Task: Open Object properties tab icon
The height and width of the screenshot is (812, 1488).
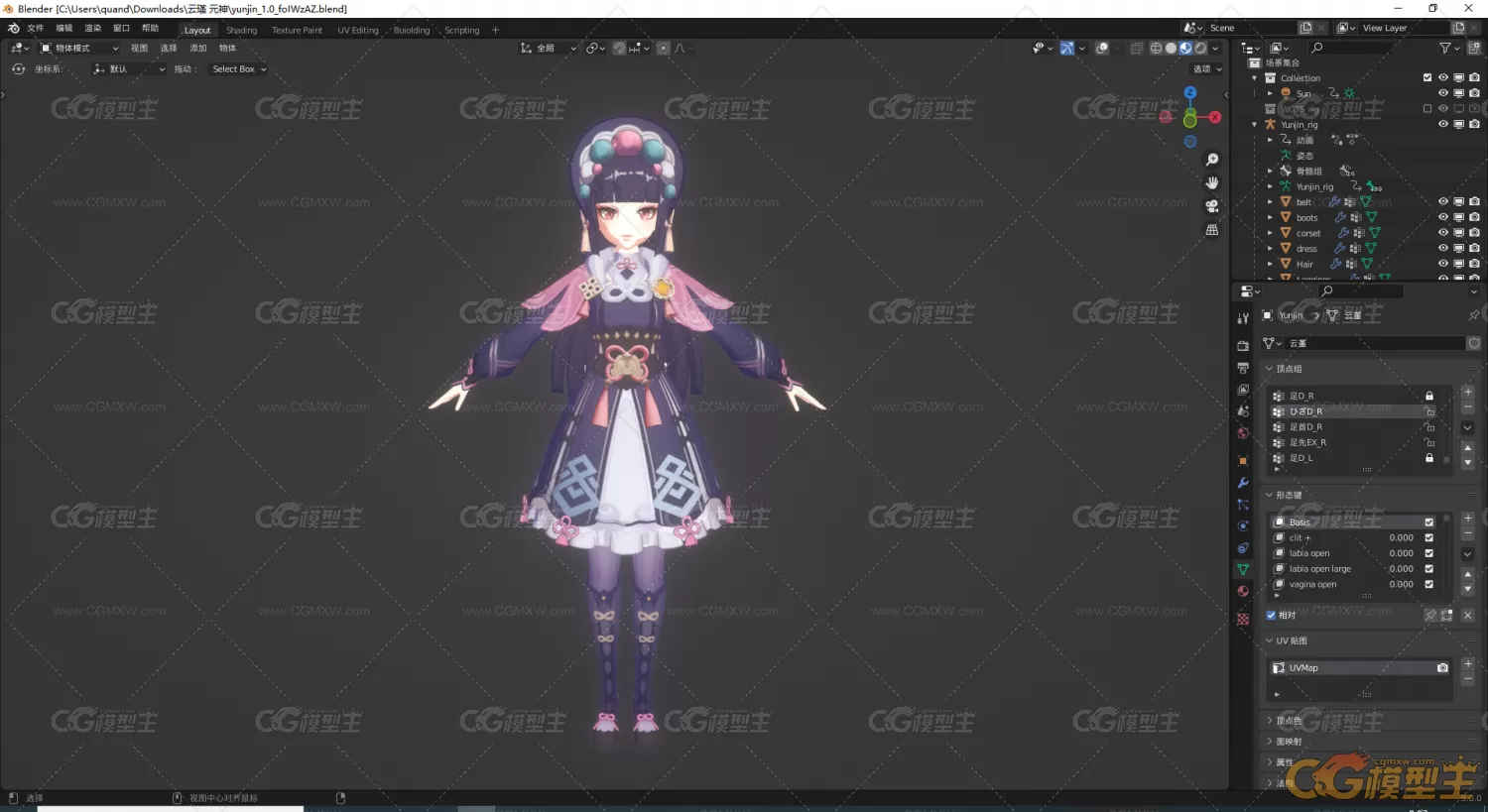Action: pos(1243,461)
